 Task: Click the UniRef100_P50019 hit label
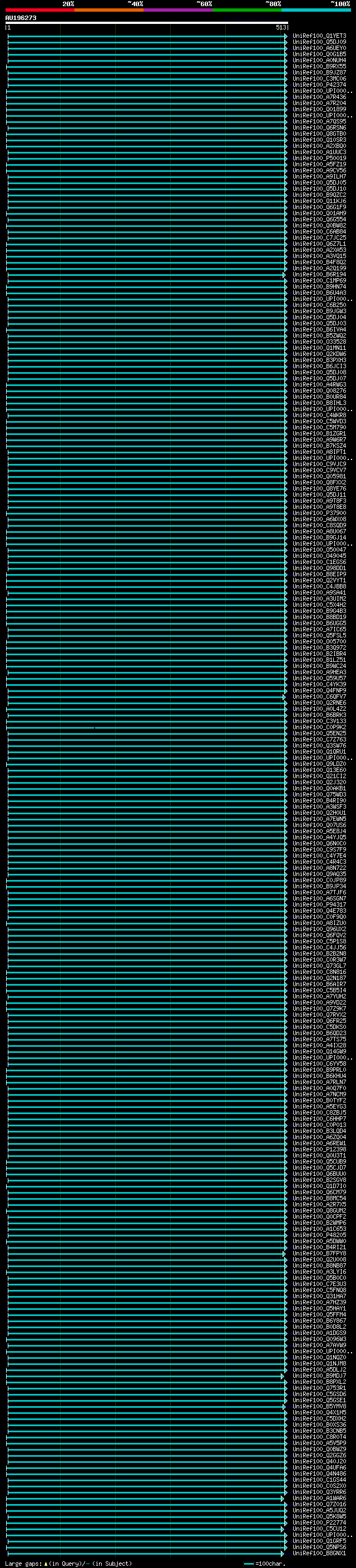pos(319,159)
